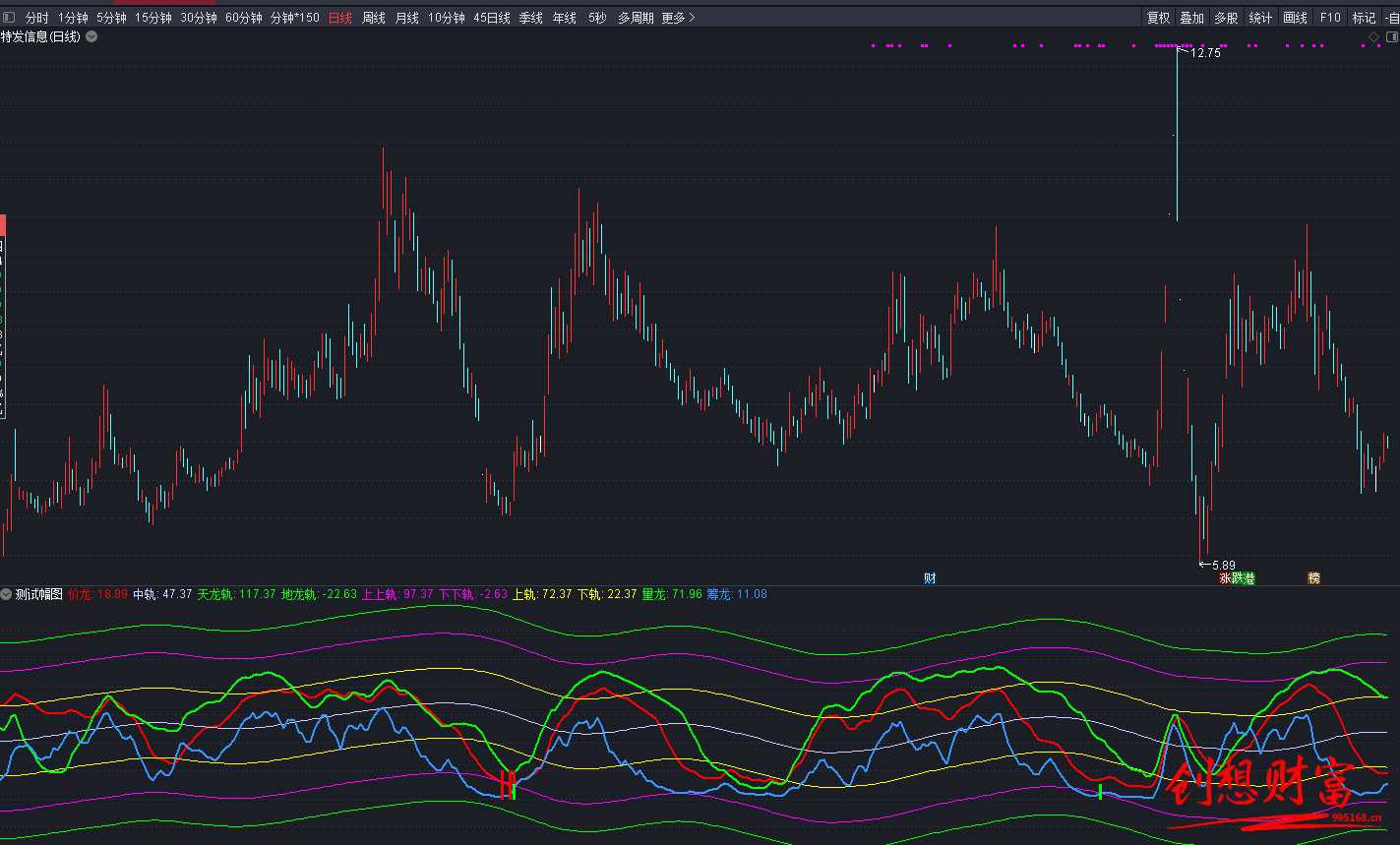Select the 5秒 period

[x=596, y=18]
